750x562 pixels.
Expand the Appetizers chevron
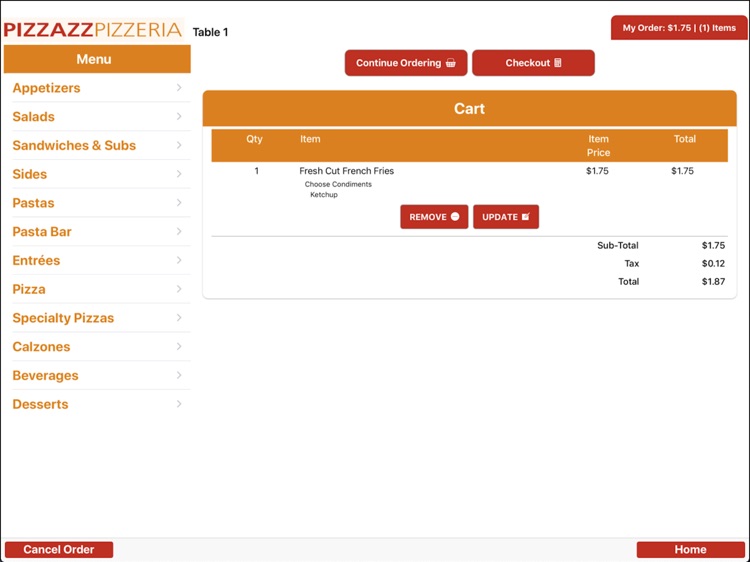tap(179, 88)
